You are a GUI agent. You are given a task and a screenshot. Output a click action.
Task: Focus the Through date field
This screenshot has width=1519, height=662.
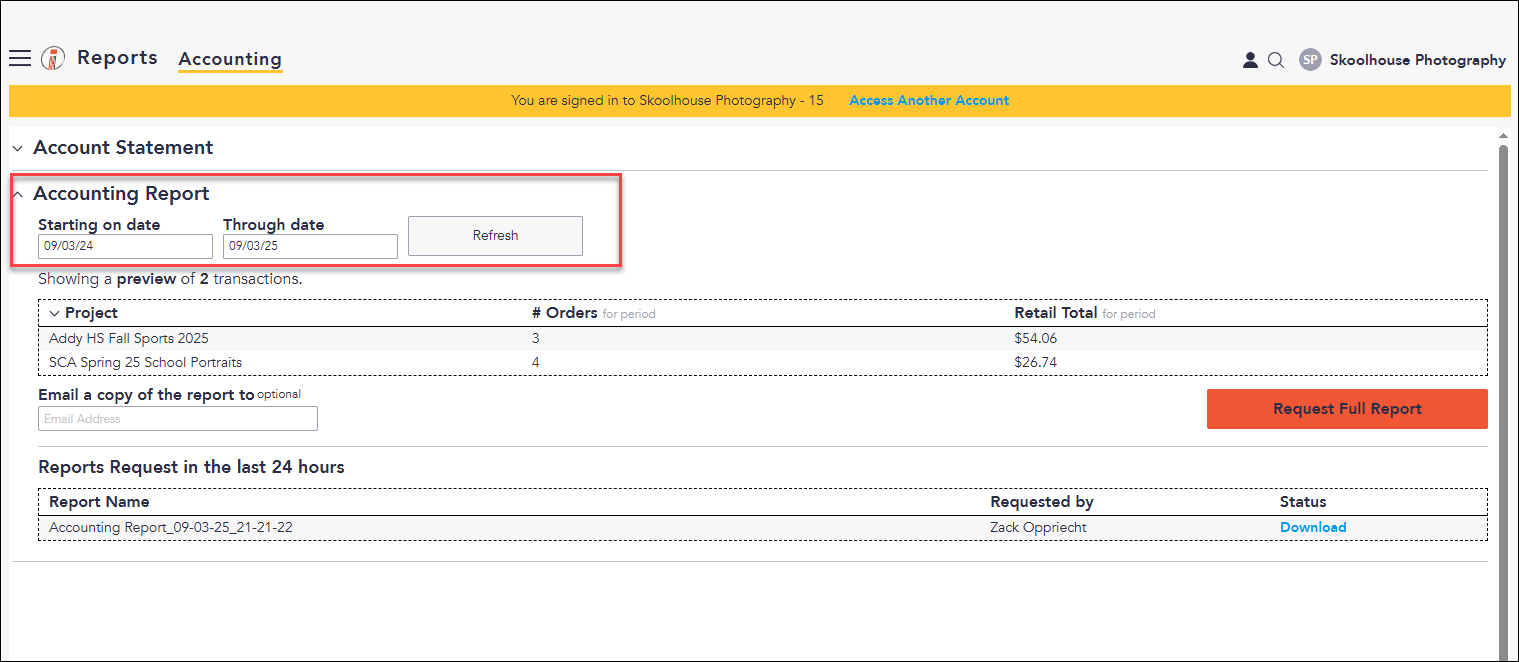310,246
